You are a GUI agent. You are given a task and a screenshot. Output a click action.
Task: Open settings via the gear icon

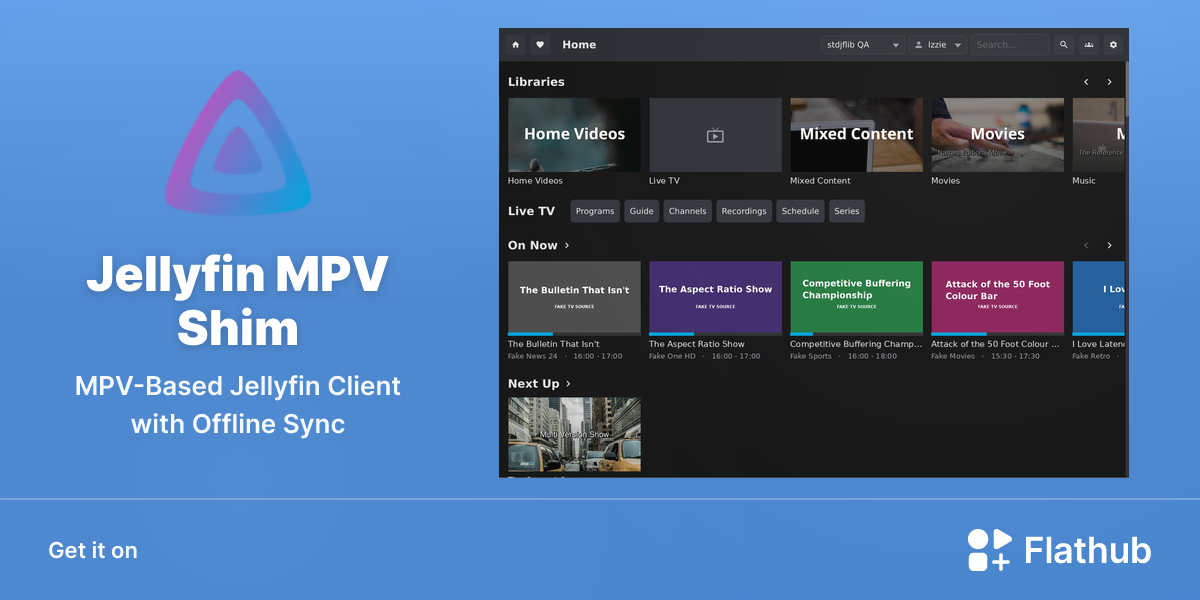1113,45
